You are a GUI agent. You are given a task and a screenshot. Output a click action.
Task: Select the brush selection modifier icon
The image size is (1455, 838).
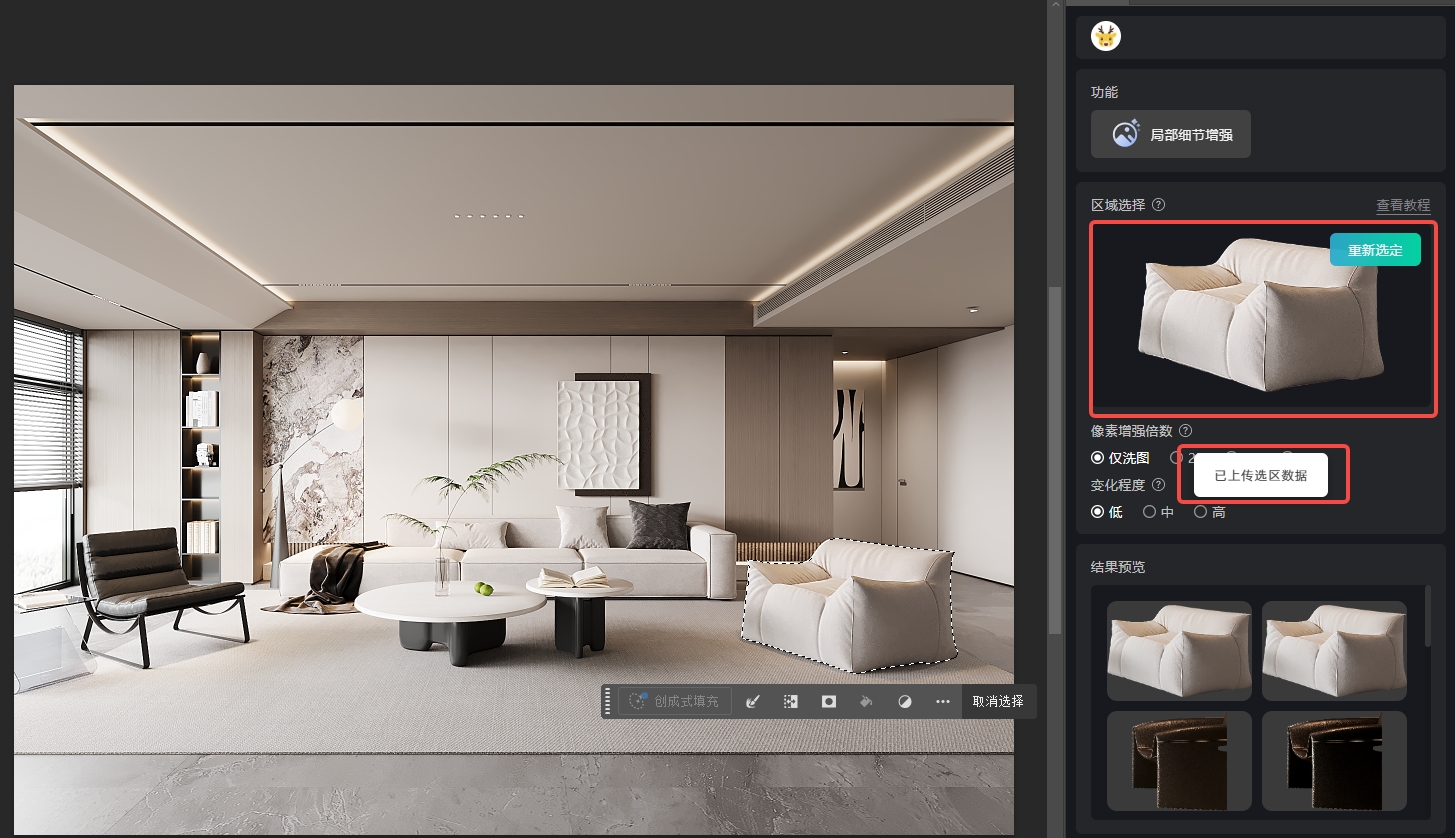tap(754, 701)
